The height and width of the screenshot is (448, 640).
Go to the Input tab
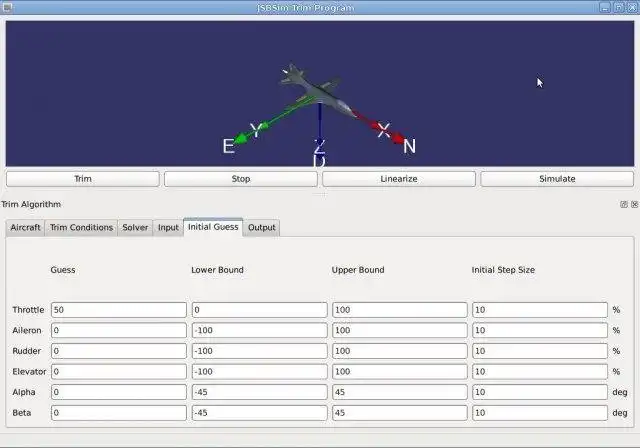click(x=168, y=228)
